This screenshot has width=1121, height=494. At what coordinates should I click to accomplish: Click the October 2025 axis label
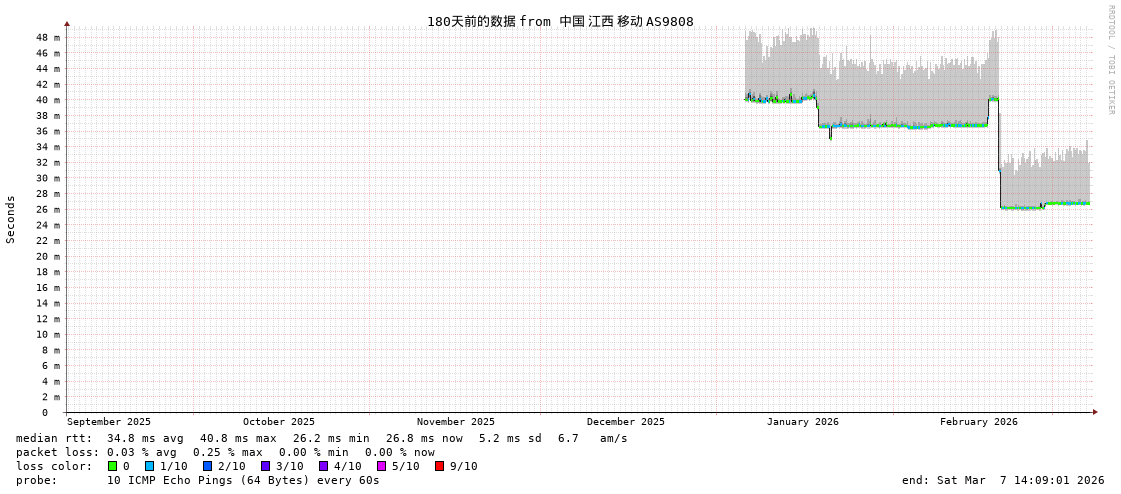coord(278,422)
